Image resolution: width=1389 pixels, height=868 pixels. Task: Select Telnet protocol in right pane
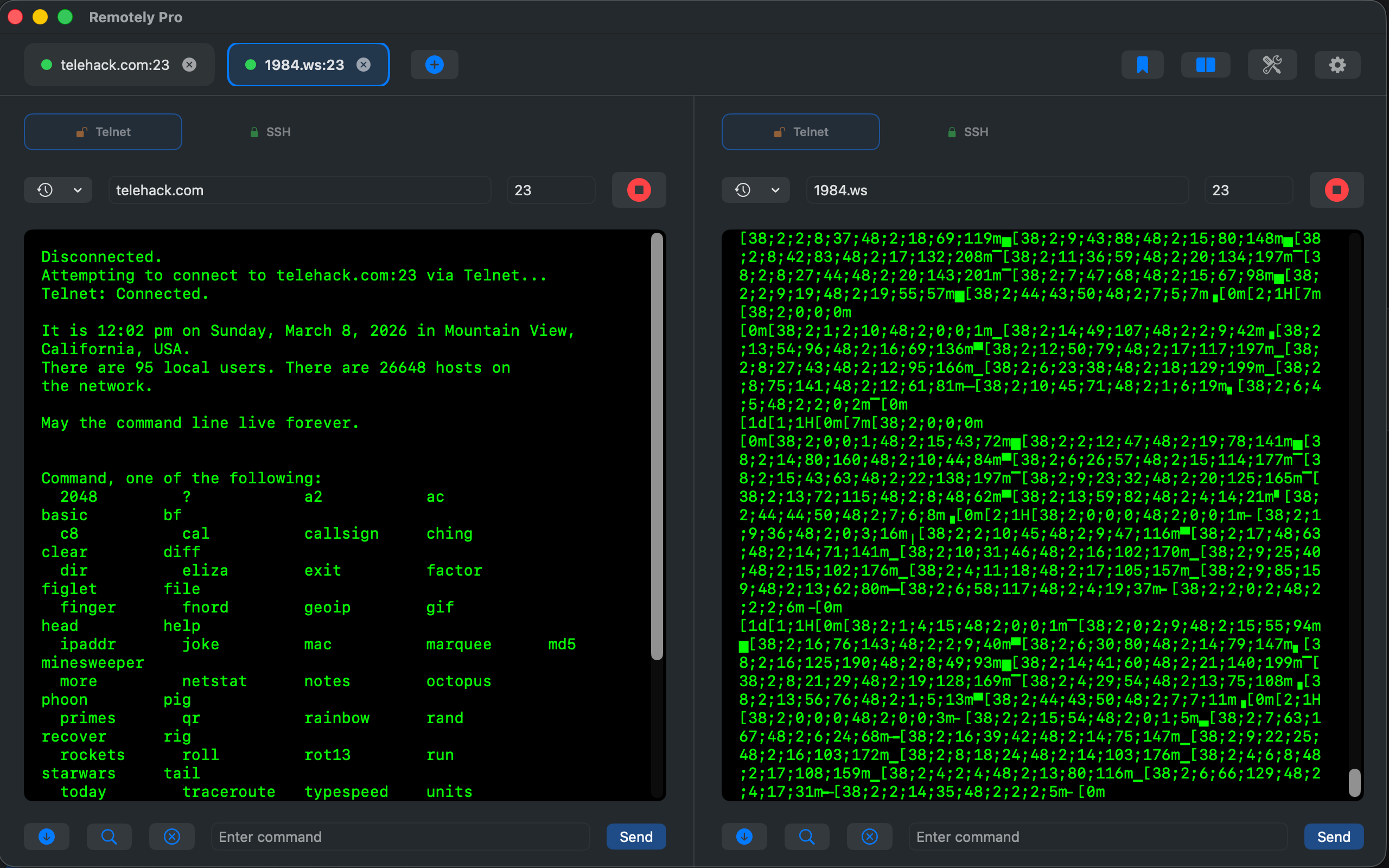(x=801, y=132)
